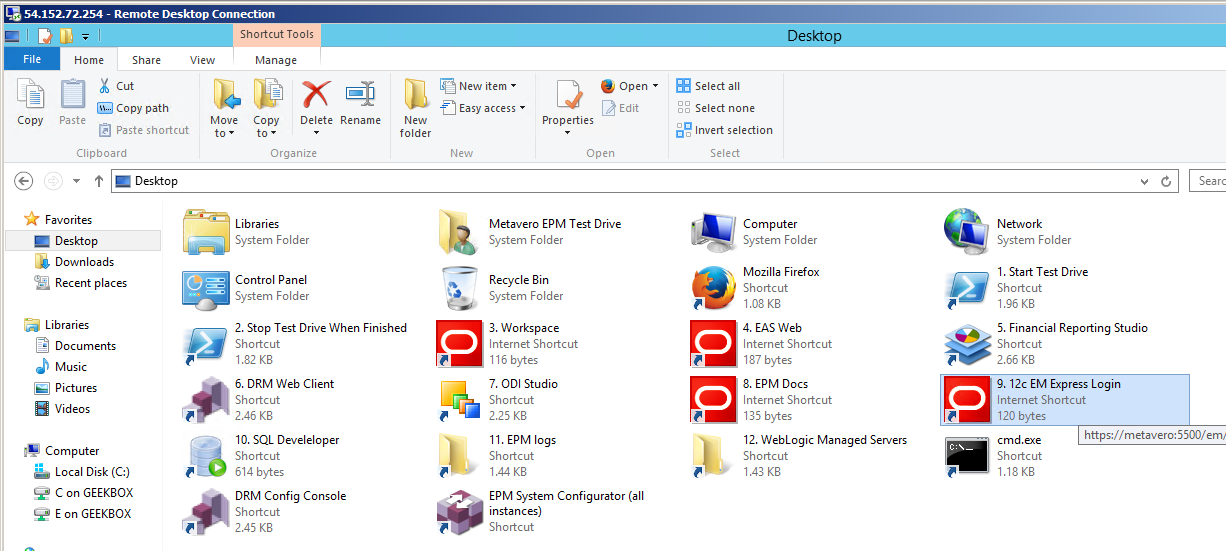Switch to the Manage ribbon tab

pos(276,60)
